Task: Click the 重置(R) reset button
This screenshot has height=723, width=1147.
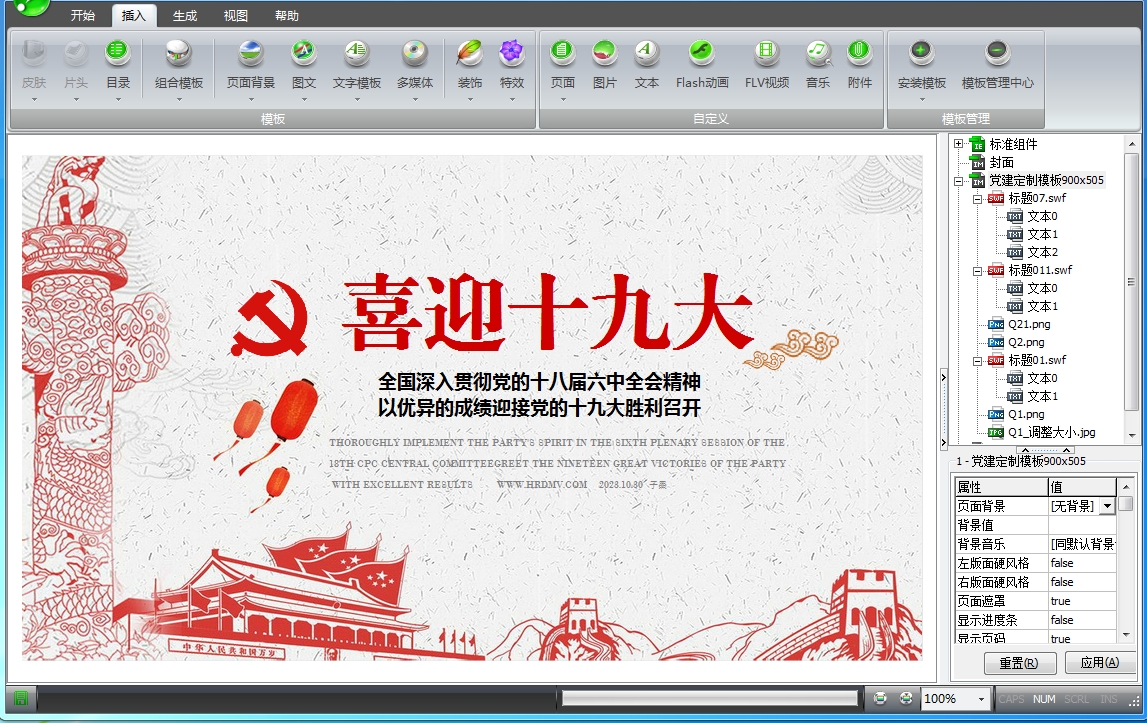Action: coord(1019,663)
